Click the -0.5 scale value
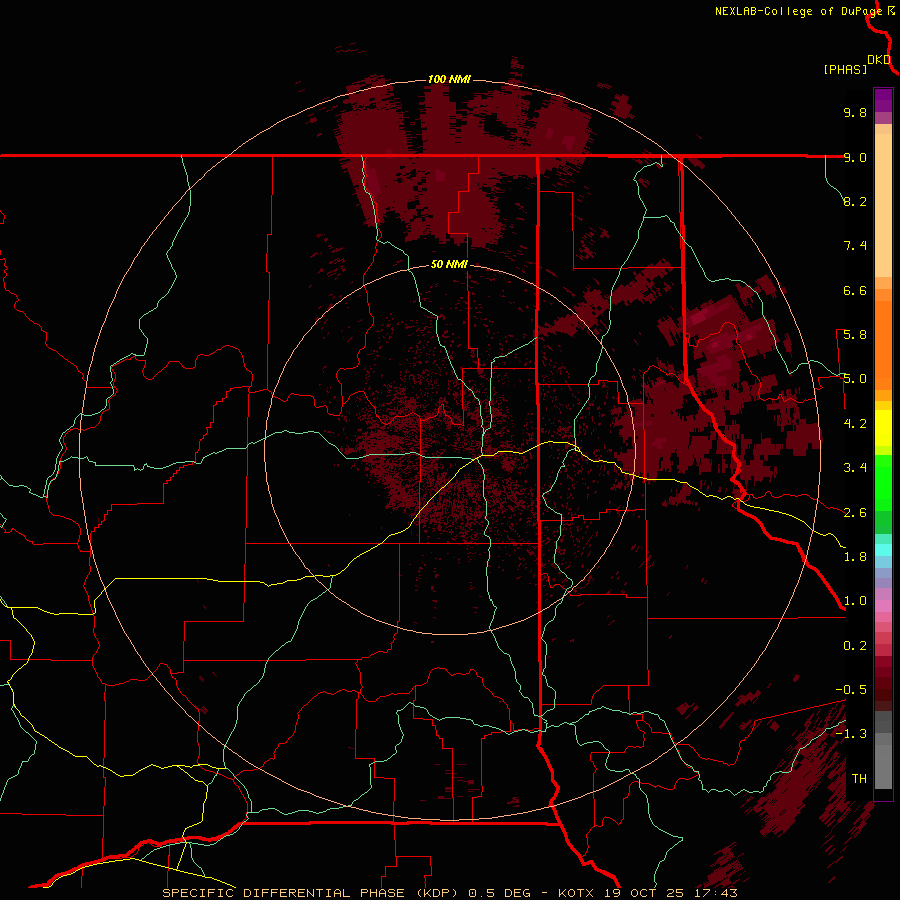Screen dimensions: 900x900 851,690
